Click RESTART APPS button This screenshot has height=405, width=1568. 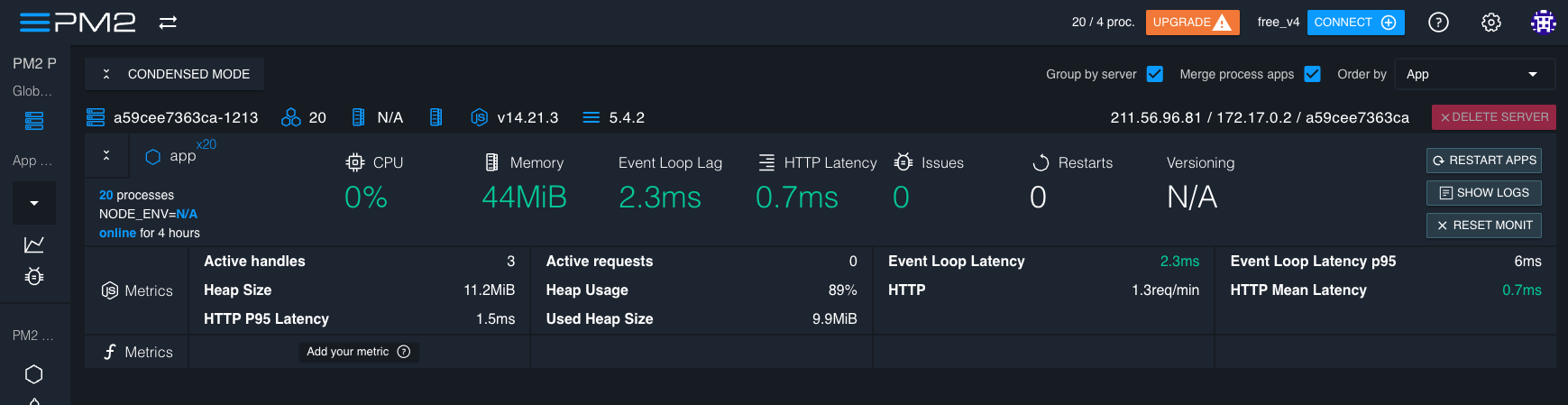pos(1483,161)
